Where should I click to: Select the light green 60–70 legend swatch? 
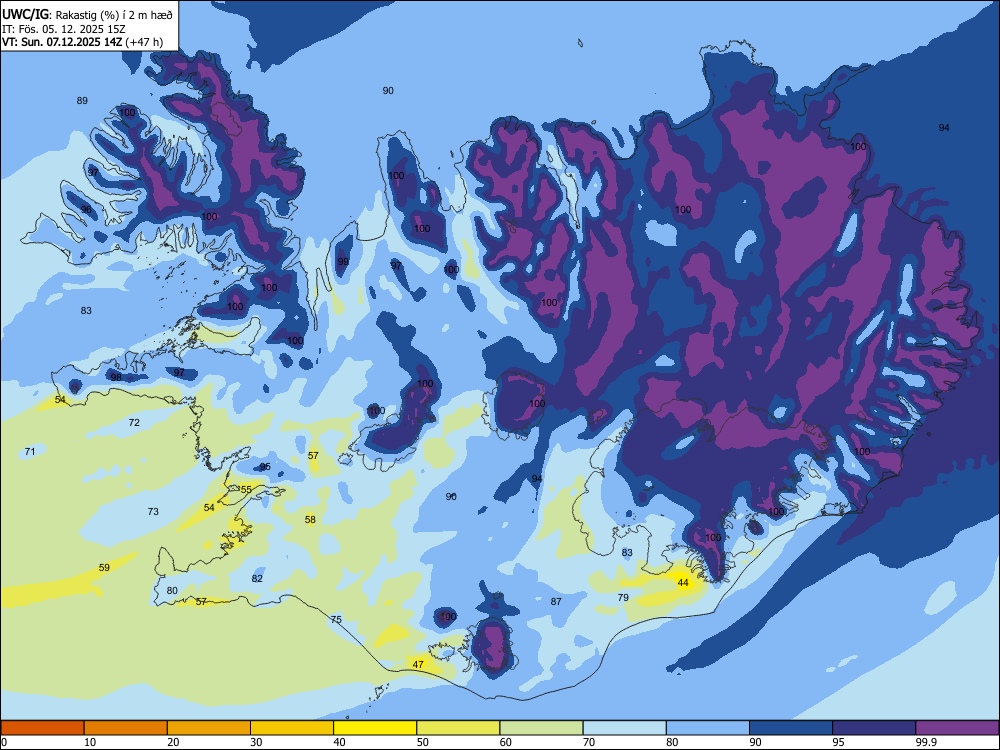(541, 728)
